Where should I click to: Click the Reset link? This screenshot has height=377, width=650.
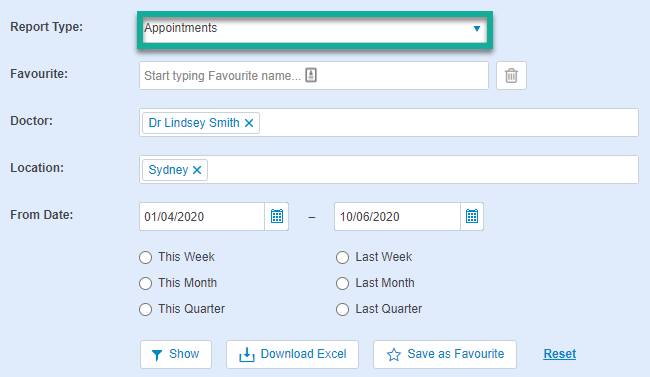[560, 354]
